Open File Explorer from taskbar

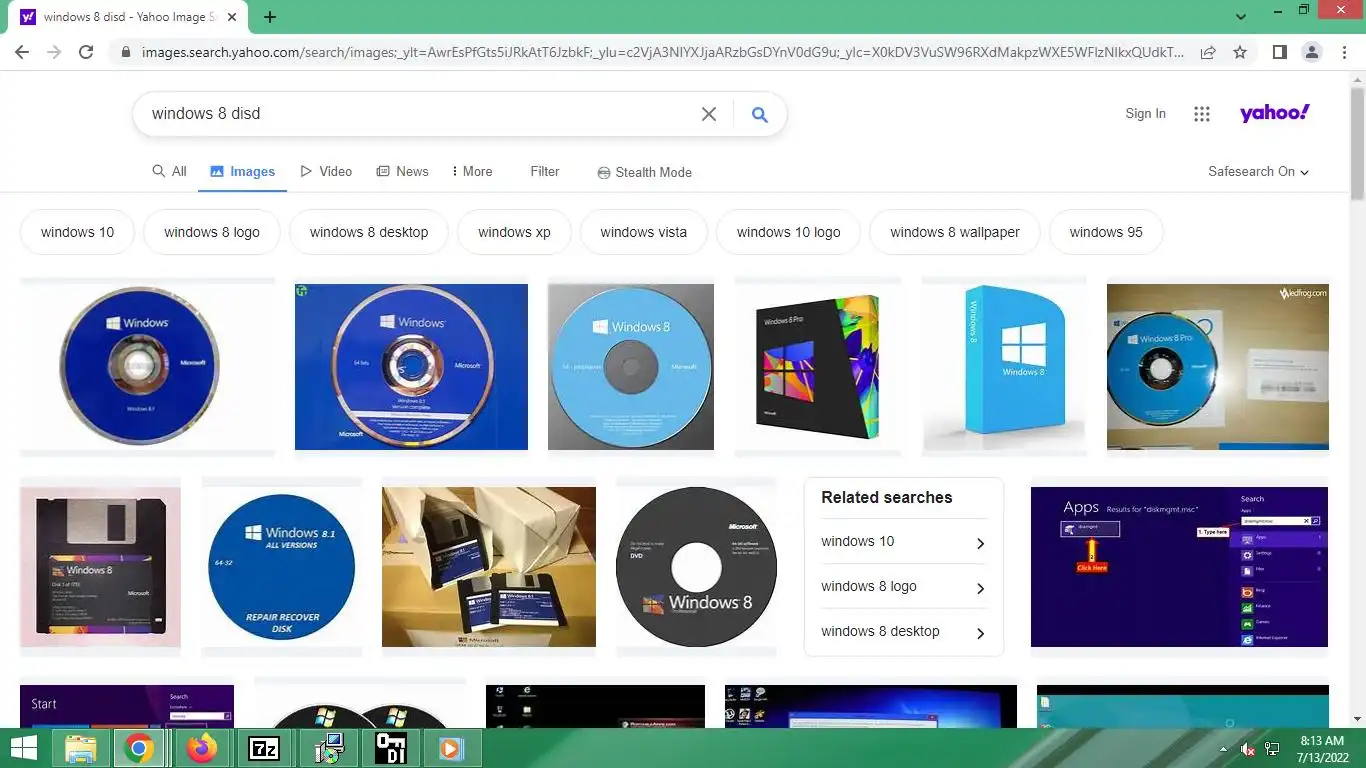coord(80,748)
